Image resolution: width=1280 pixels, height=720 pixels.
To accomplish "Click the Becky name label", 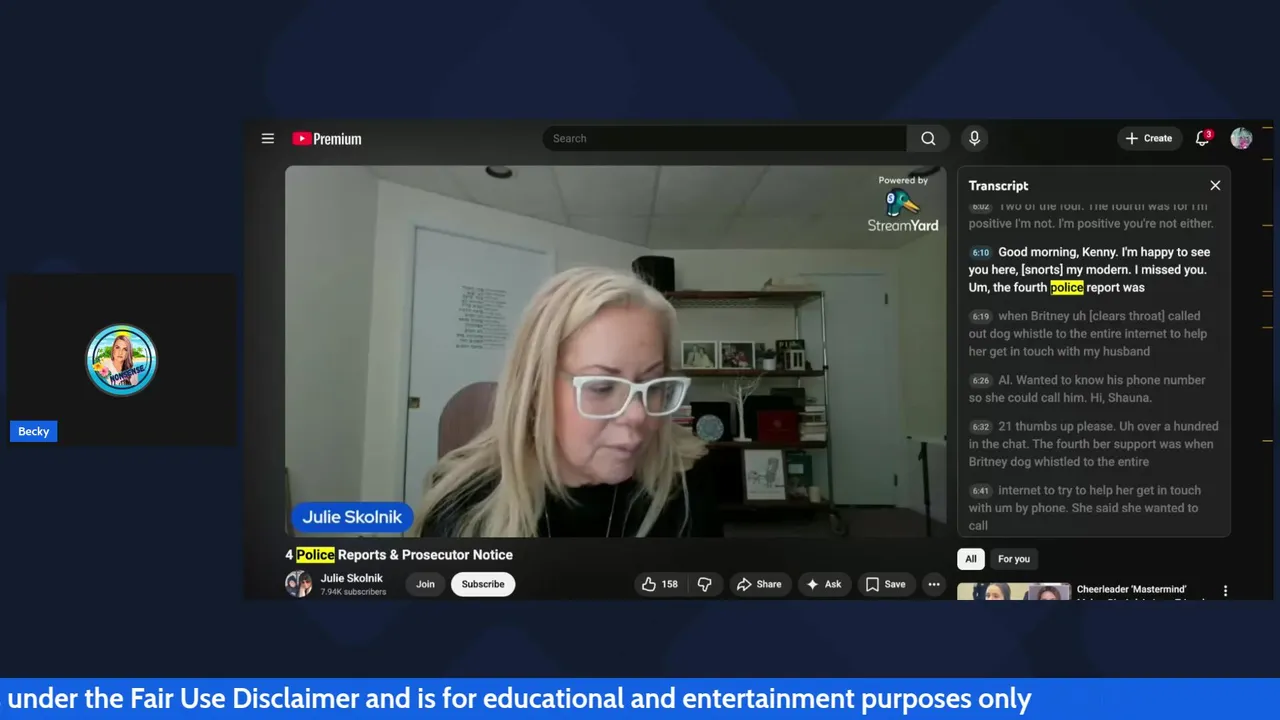I will pos(33,432).
